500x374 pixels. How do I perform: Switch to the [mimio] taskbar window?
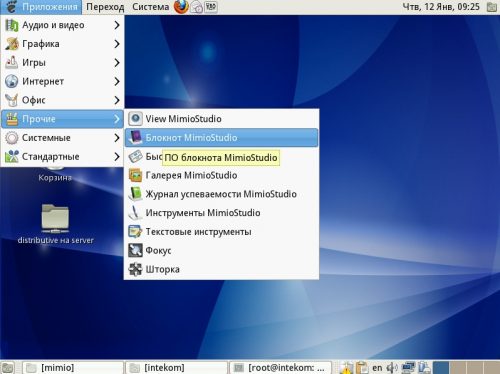click(x=73, y=368)
